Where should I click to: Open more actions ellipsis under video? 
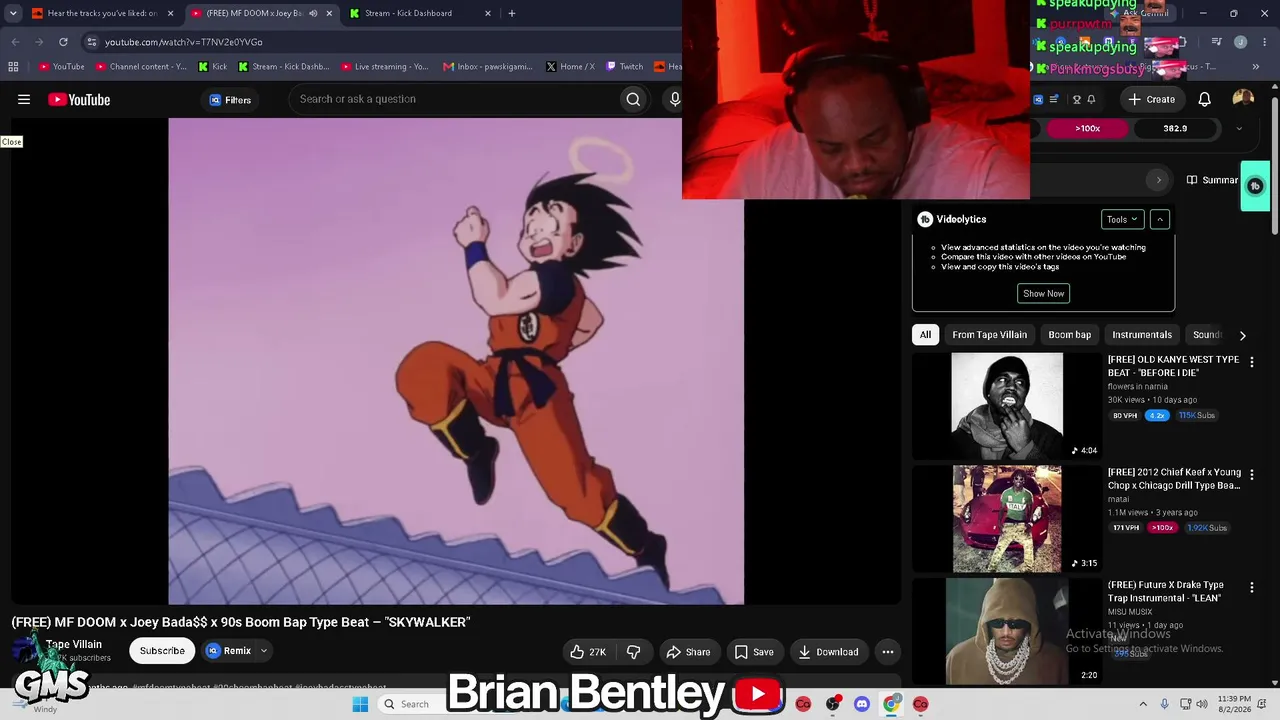click(x=887, y=652)
